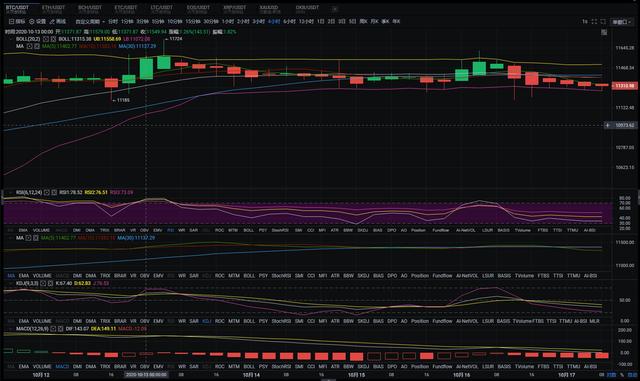Toggle StochRSI in strip under RSI pane
Viewport: 640px width, 381px height.
[x=280, y=230]
